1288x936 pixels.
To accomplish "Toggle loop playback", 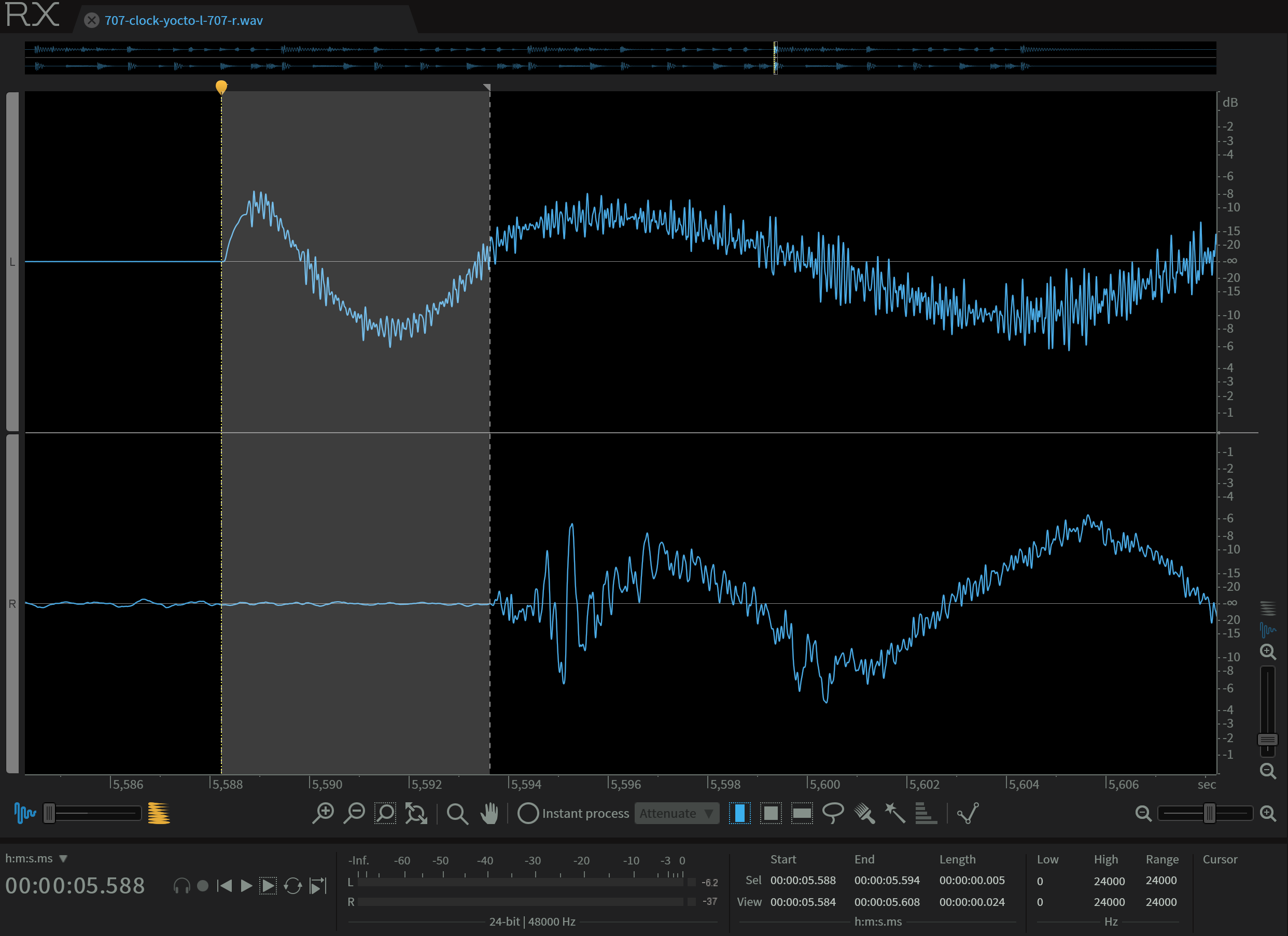I will click(292, 886).
